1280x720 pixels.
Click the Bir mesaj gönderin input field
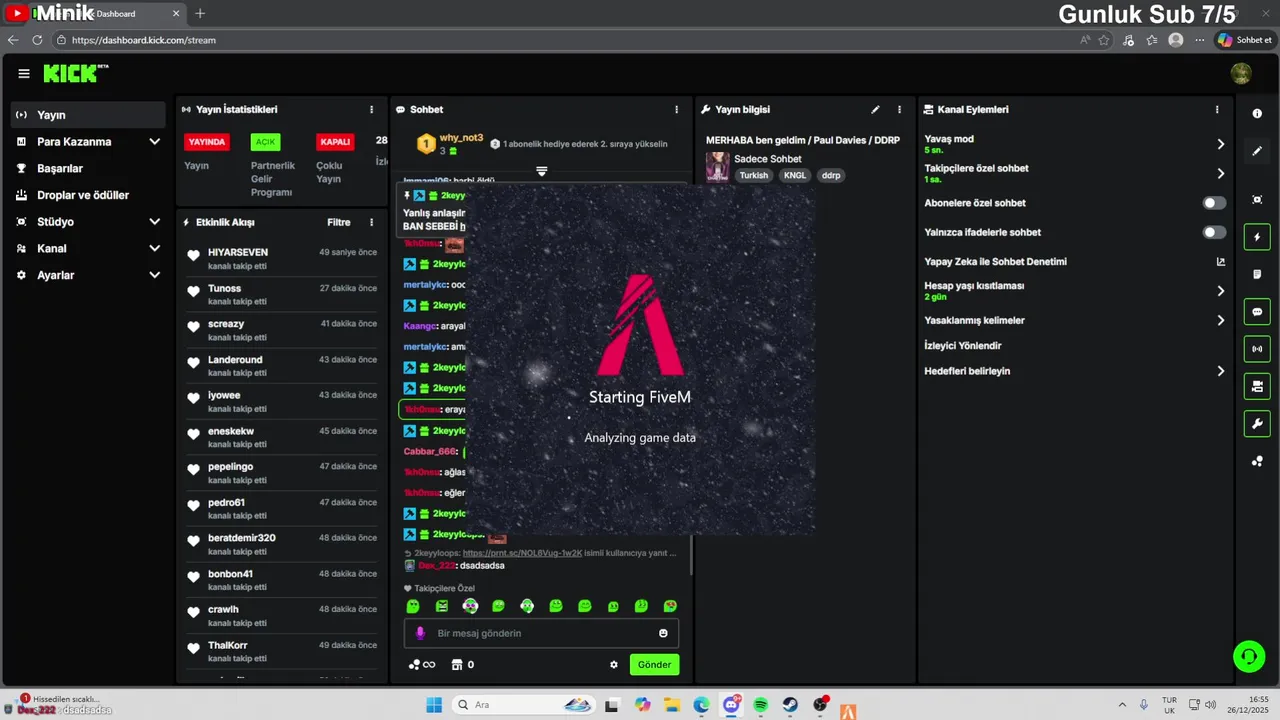541,633
